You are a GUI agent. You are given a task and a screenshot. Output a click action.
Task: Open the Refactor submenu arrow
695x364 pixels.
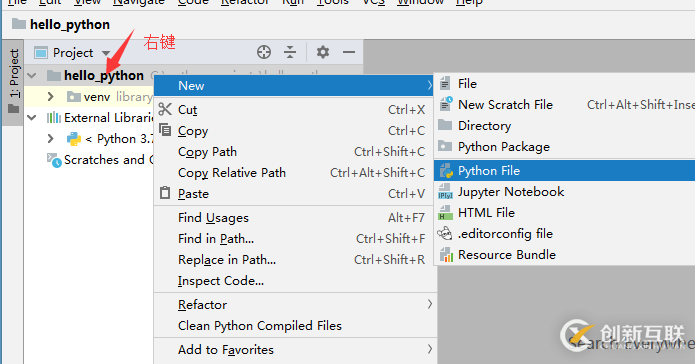[429, 304]
